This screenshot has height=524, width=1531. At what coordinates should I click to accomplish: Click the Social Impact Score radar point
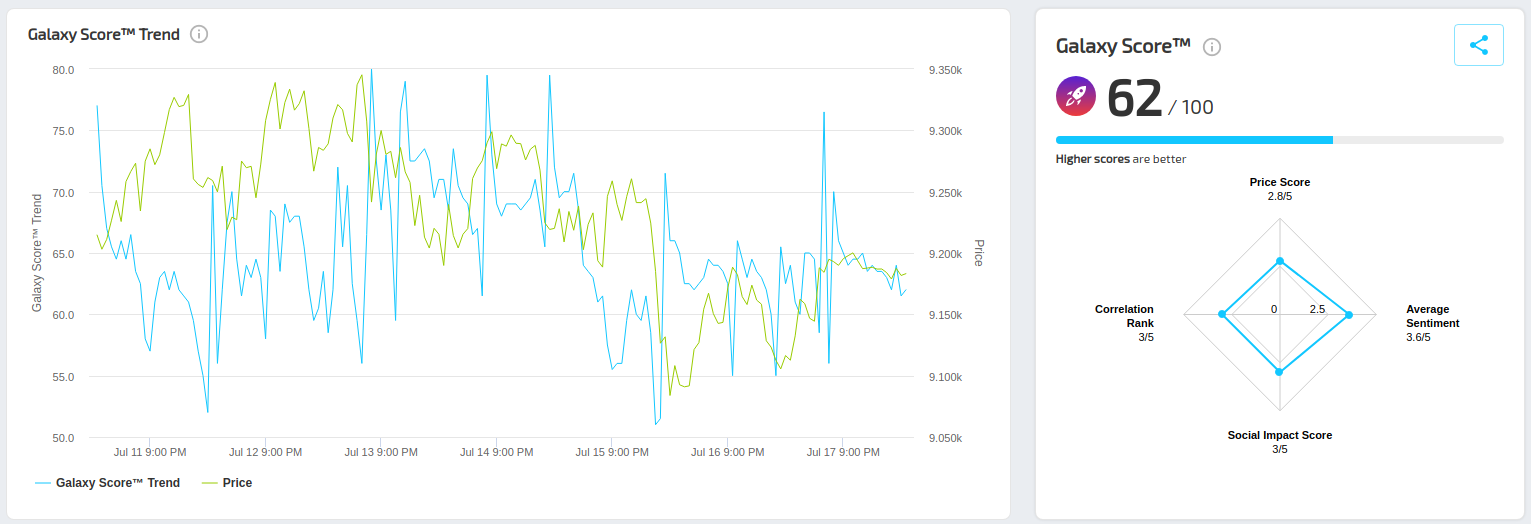click(1279, 371)
